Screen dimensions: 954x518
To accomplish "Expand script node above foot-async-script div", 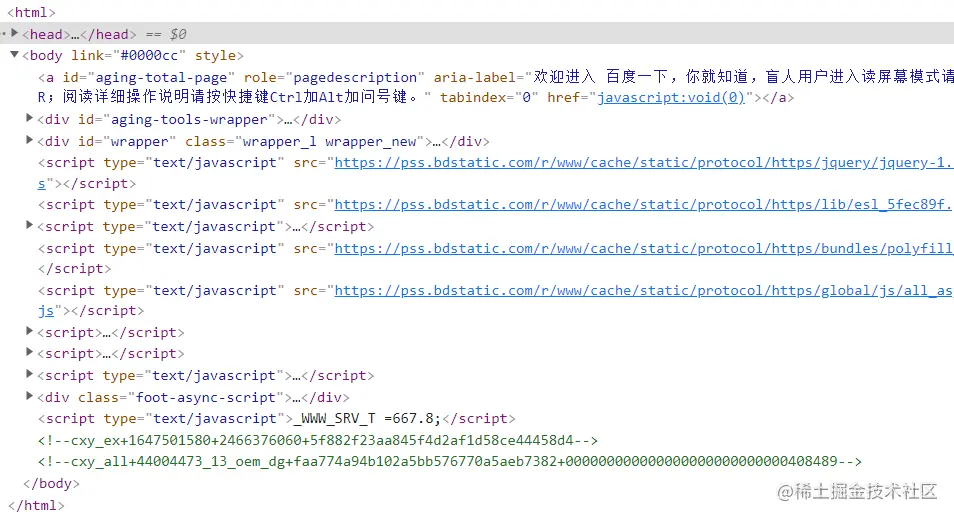I will click(x=29, y=374).
